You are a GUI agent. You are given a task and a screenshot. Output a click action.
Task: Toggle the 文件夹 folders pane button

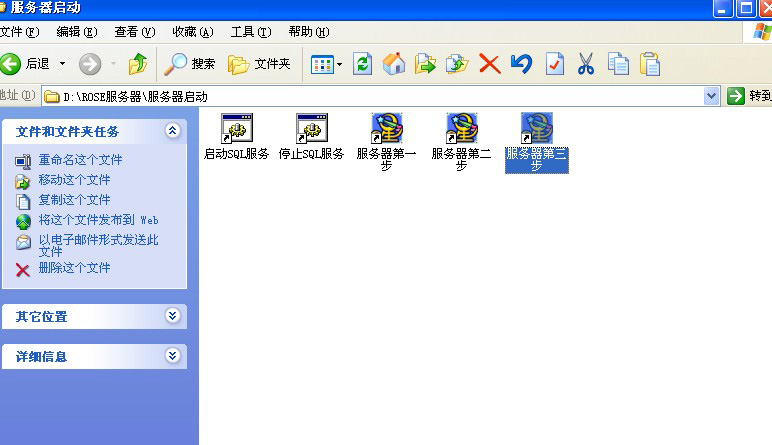259,64
